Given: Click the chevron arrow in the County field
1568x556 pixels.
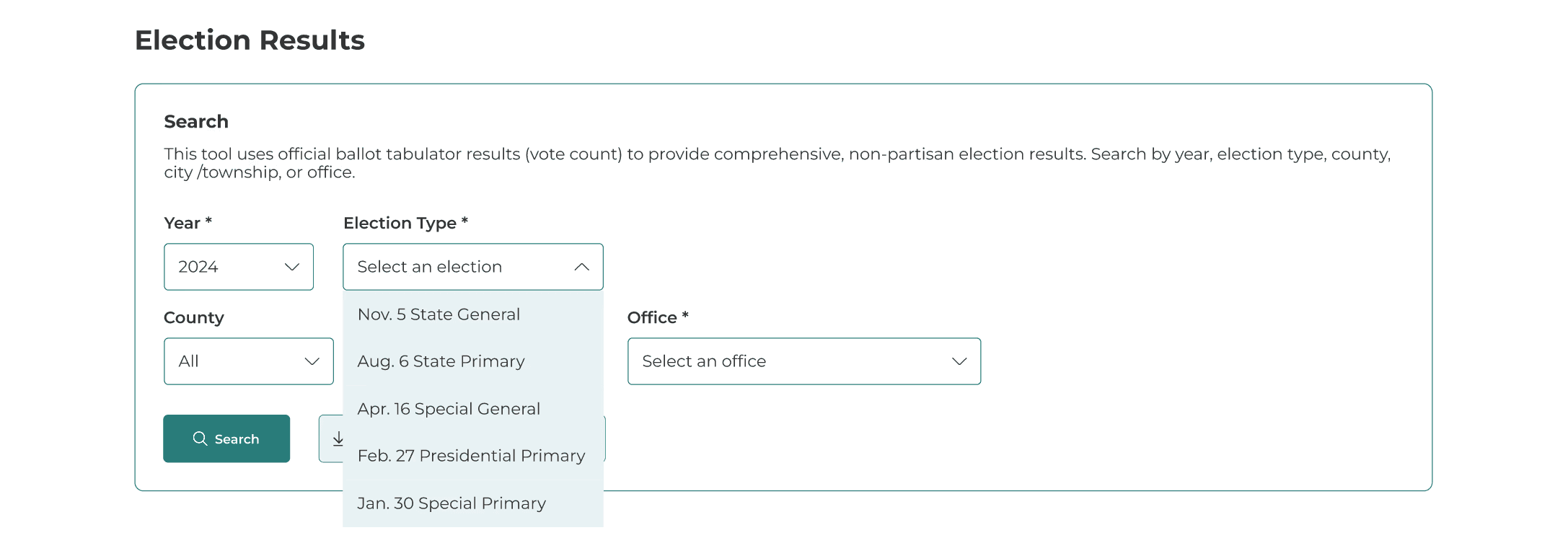Looking at the screenshot, I should click(312, 361).
